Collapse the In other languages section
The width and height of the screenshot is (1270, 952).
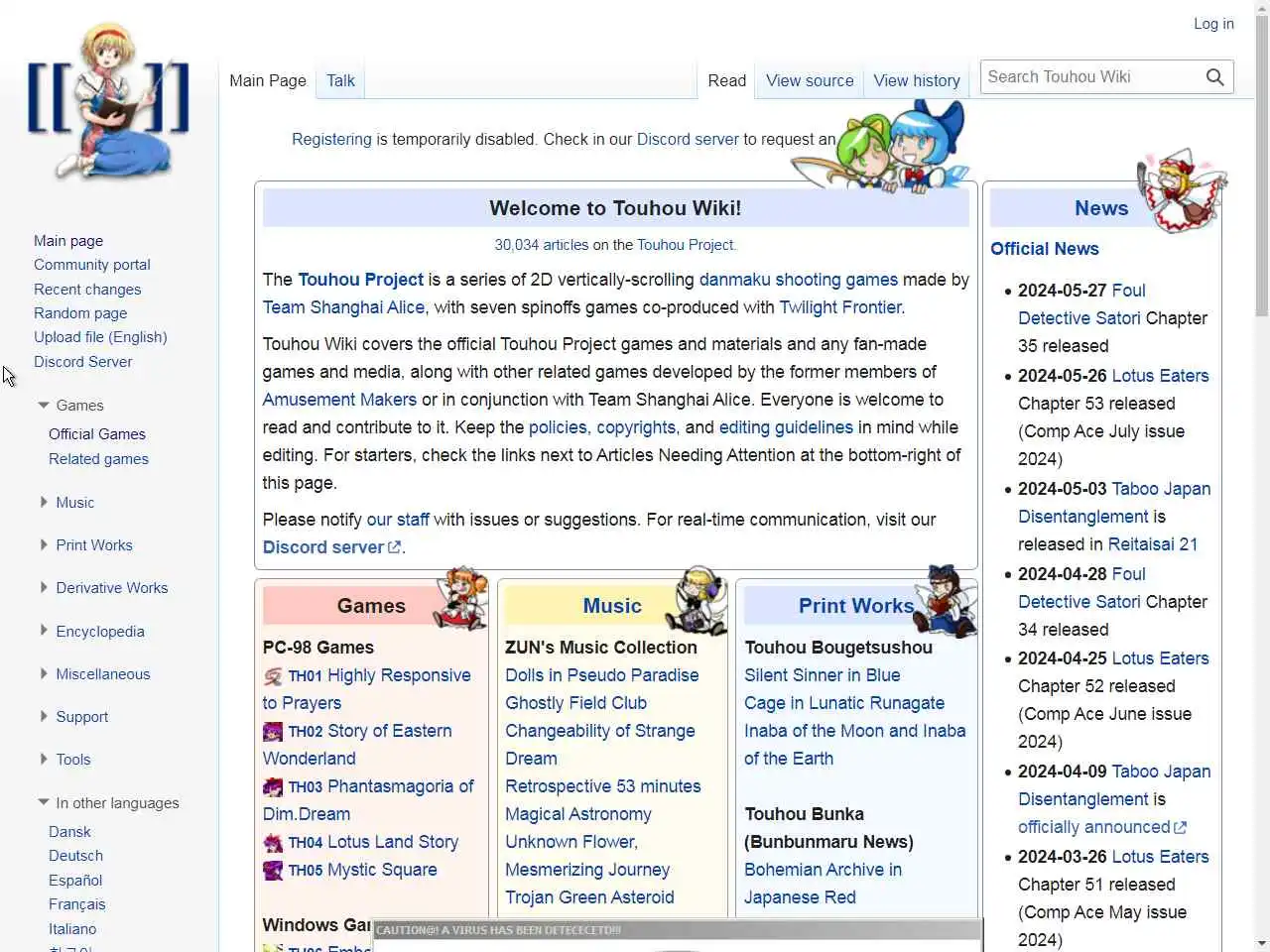(44, 802)
